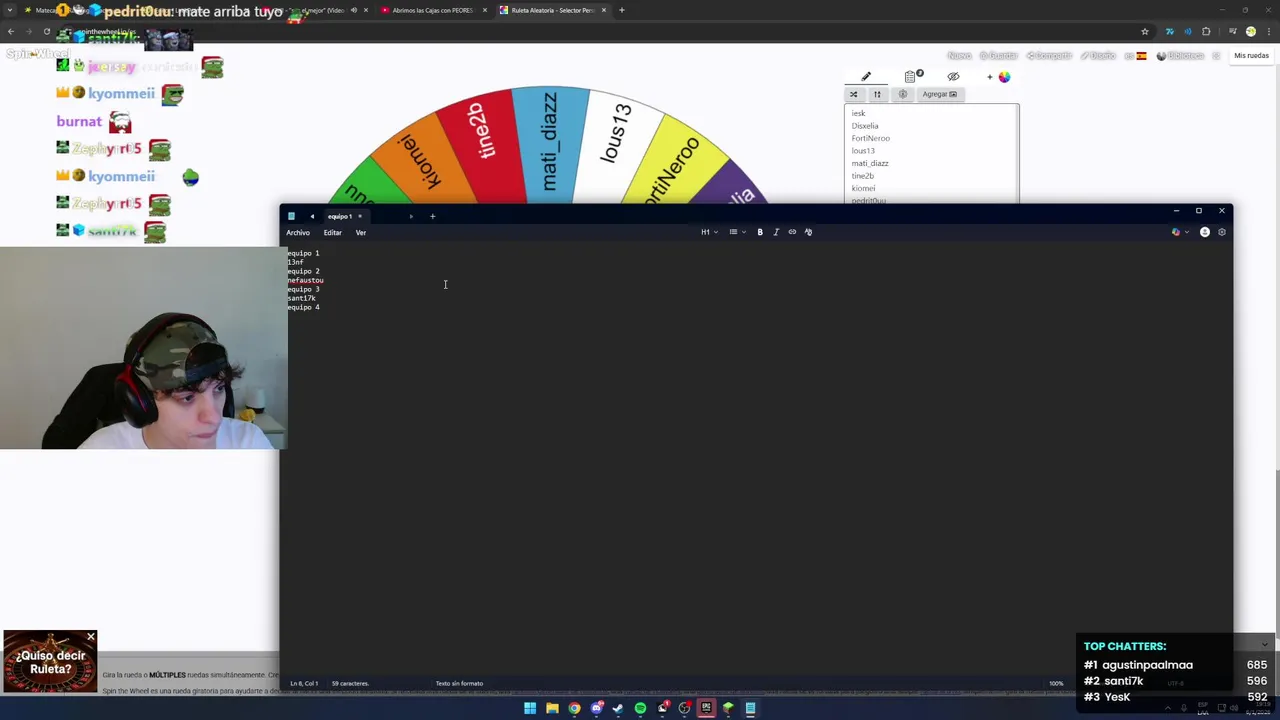
Task: Click Nuevo in the wheel site header
Action: 959,56
